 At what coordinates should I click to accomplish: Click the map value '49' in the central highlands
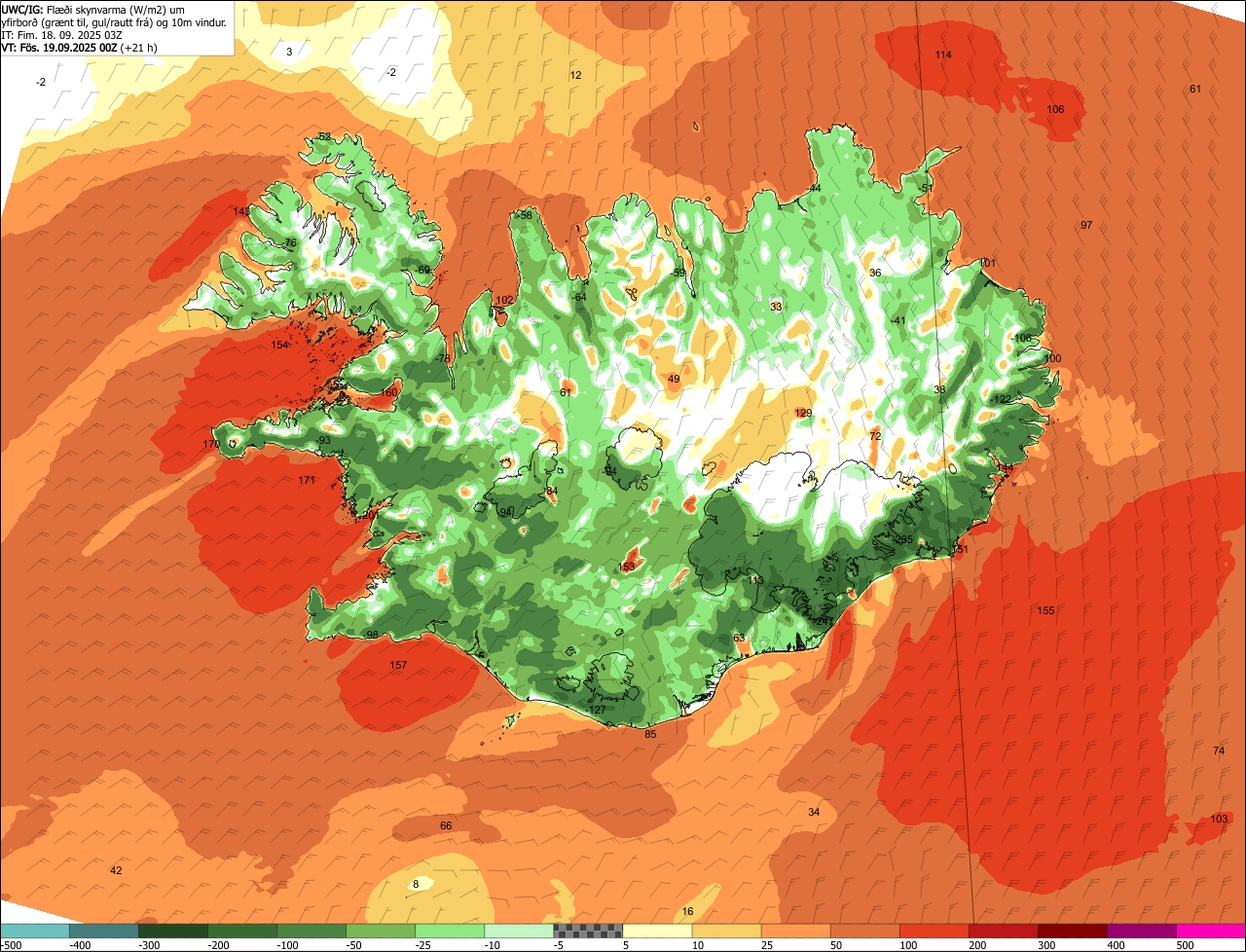tap(674, 379)
